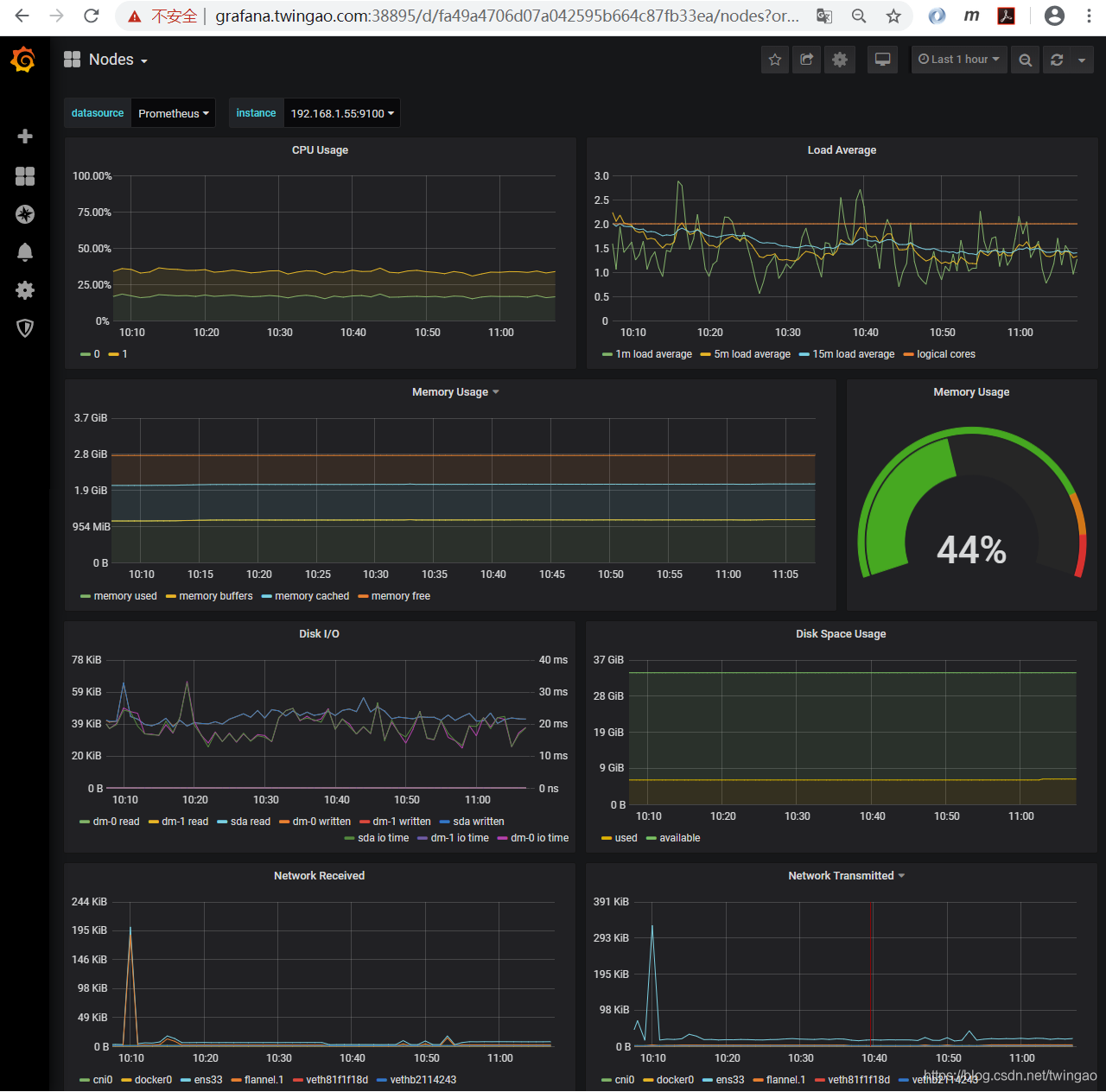Screen dimensions: 1106x1092
Task: Open dashboard settings gear
Action: point(840,60)
